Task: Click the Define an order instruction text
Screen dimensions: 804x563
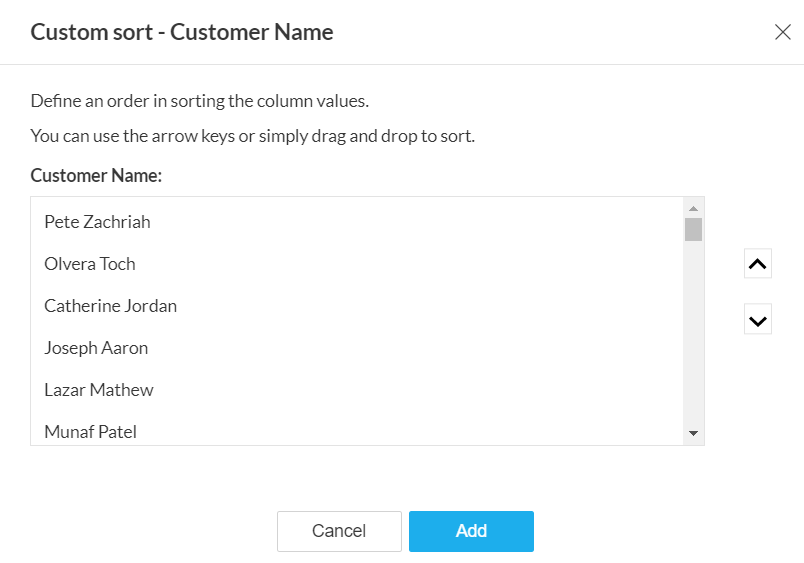Action: pyautogui.click(x=200, y=101)
